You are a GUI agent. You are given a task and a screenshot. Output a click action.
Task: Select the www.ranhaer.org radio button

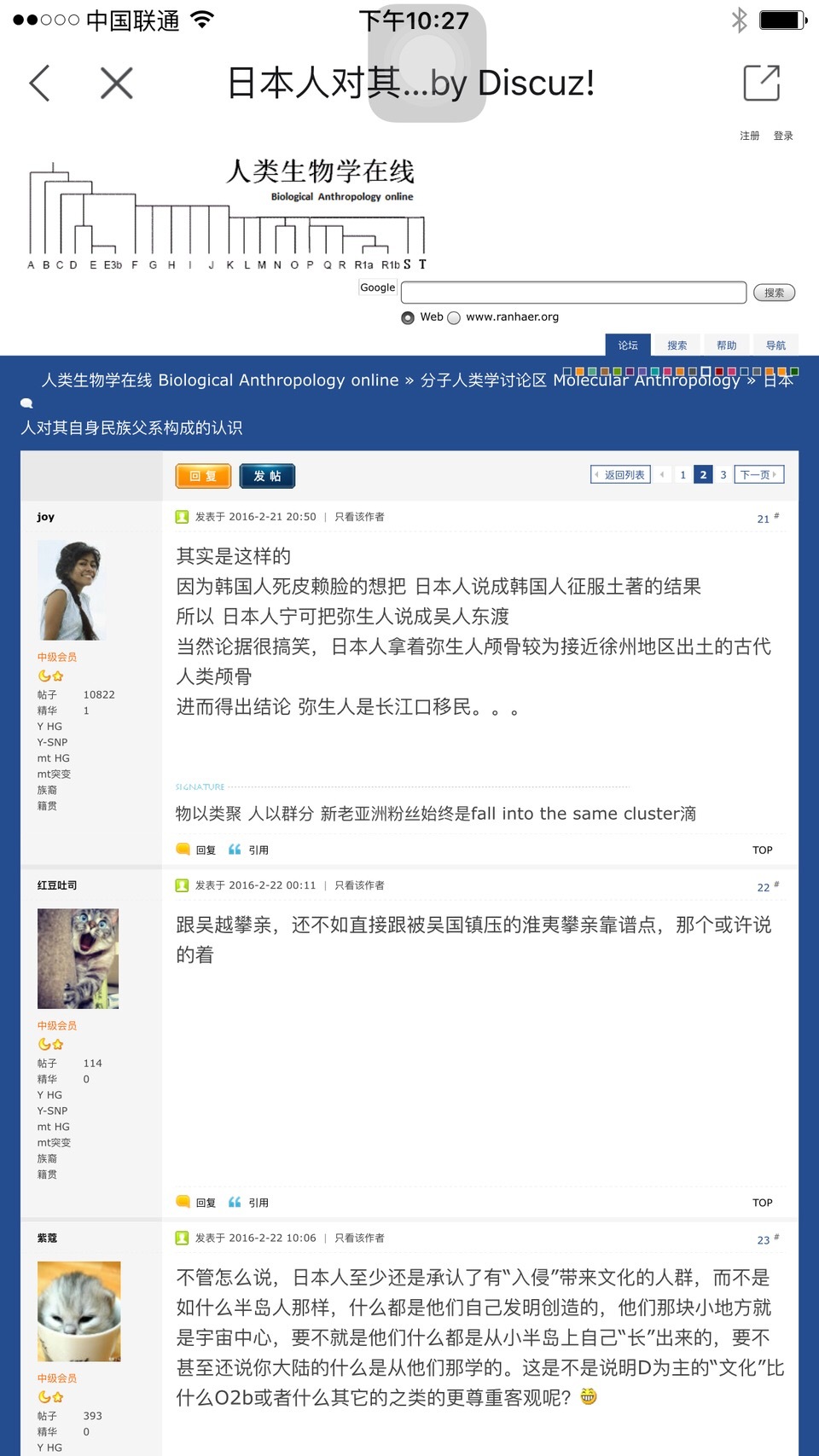pyautogui.click(x=454, y=317)
